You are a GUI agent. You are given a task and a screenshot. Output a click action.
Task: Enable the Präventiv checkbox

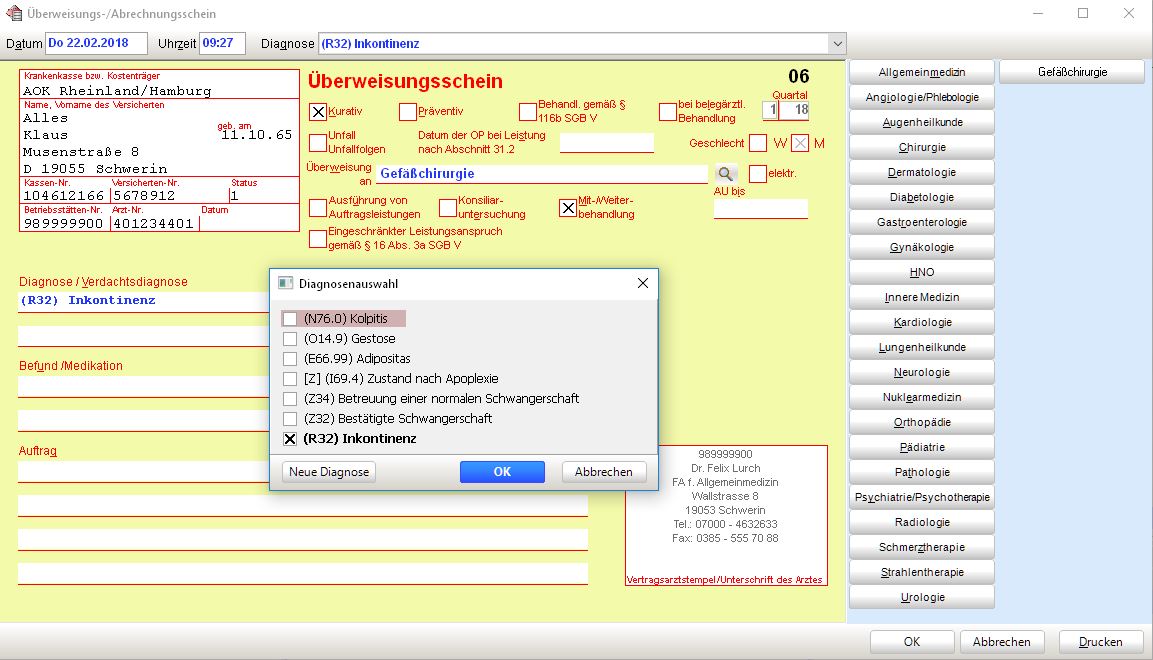(x=407, y=112)
